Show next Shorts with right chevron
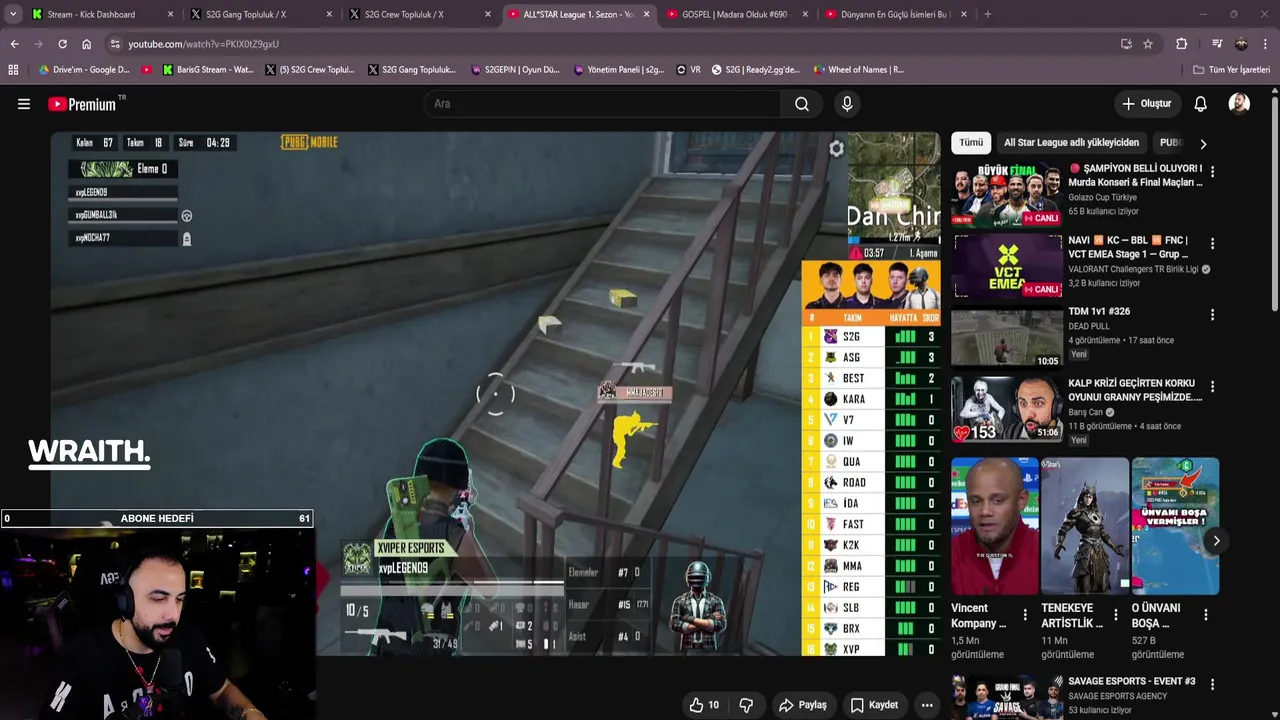The image size is (1280, 720). coord(1216,541)
